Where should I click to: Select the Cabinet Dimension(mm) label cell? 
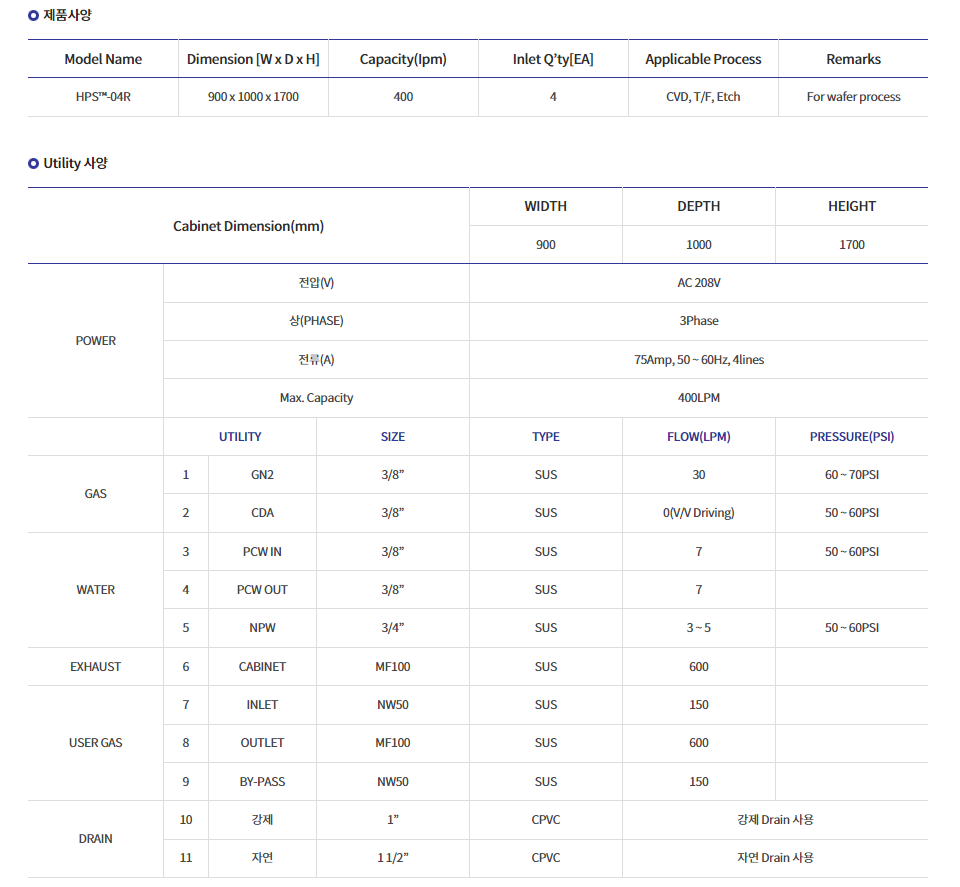coord(248,226)
